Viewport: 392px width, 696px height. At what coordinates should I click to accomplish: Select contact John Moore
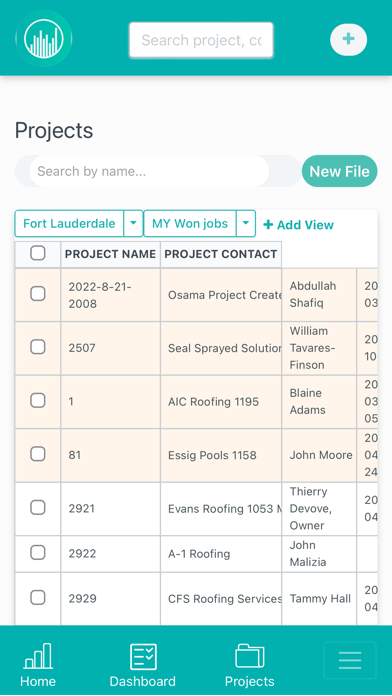coord(319,455)
